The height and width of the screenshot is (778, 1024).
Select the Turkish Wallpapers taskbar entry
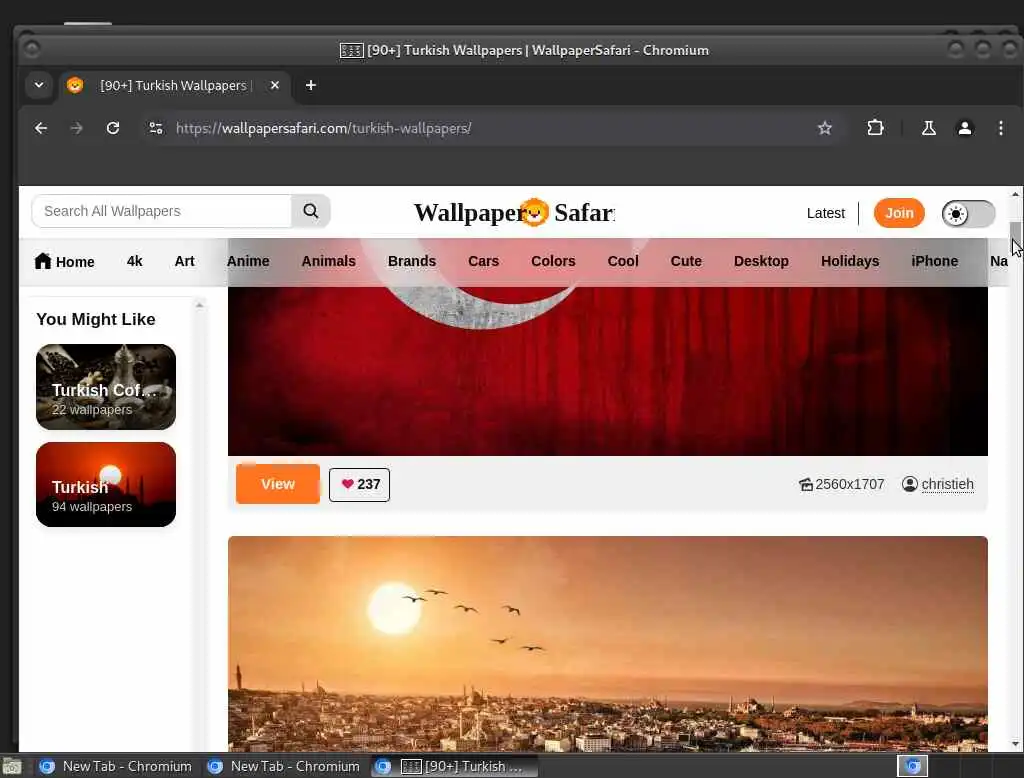coord(455,766)
